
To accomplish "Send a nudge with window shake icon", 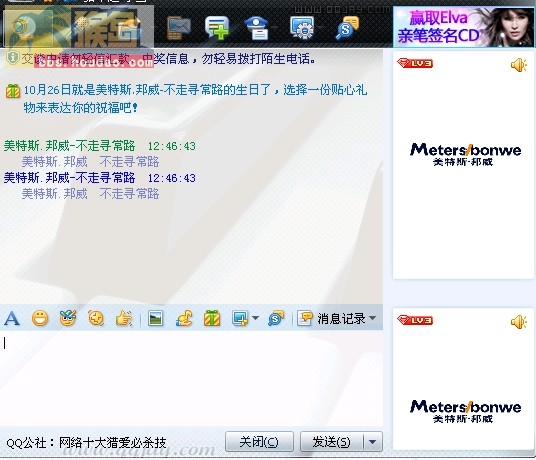I will click(x=96, y=318).
